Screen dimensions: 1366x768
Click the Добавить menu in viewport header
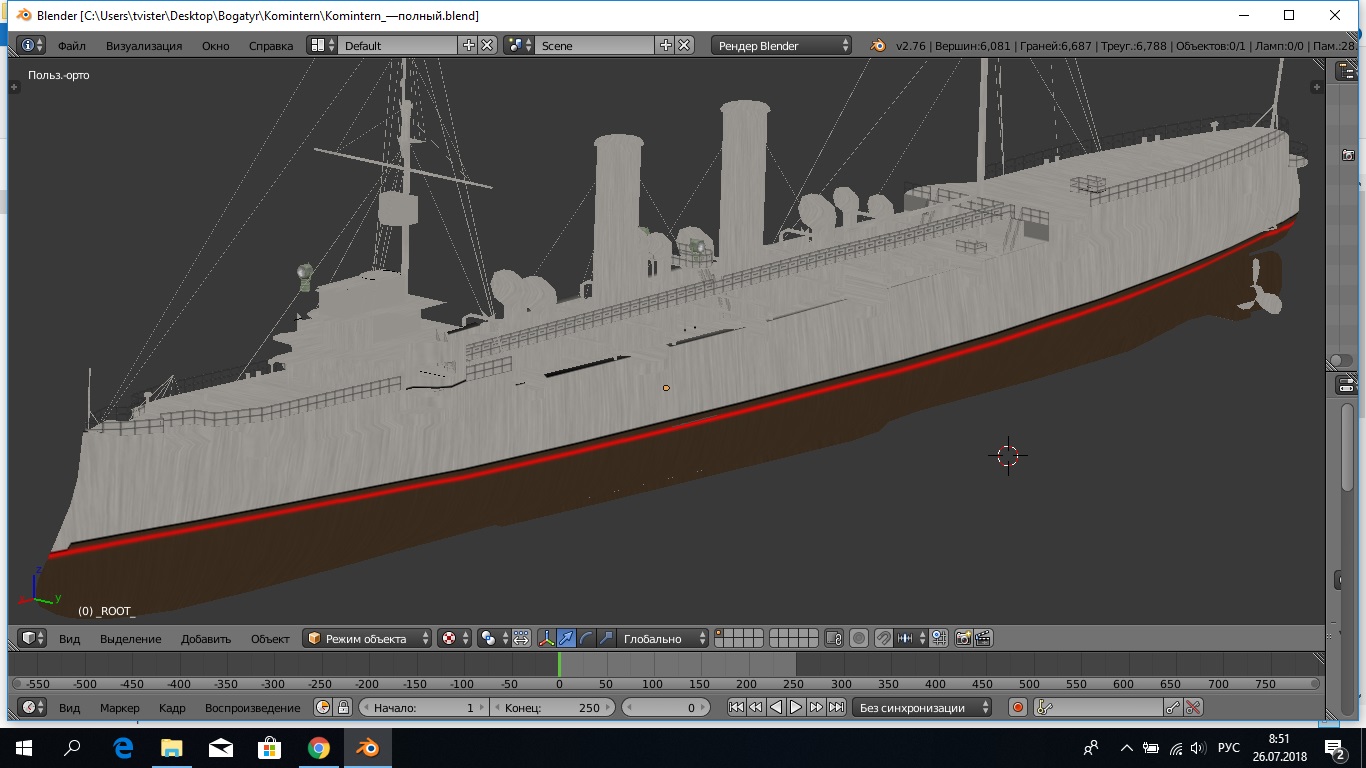tap(205, 638)
